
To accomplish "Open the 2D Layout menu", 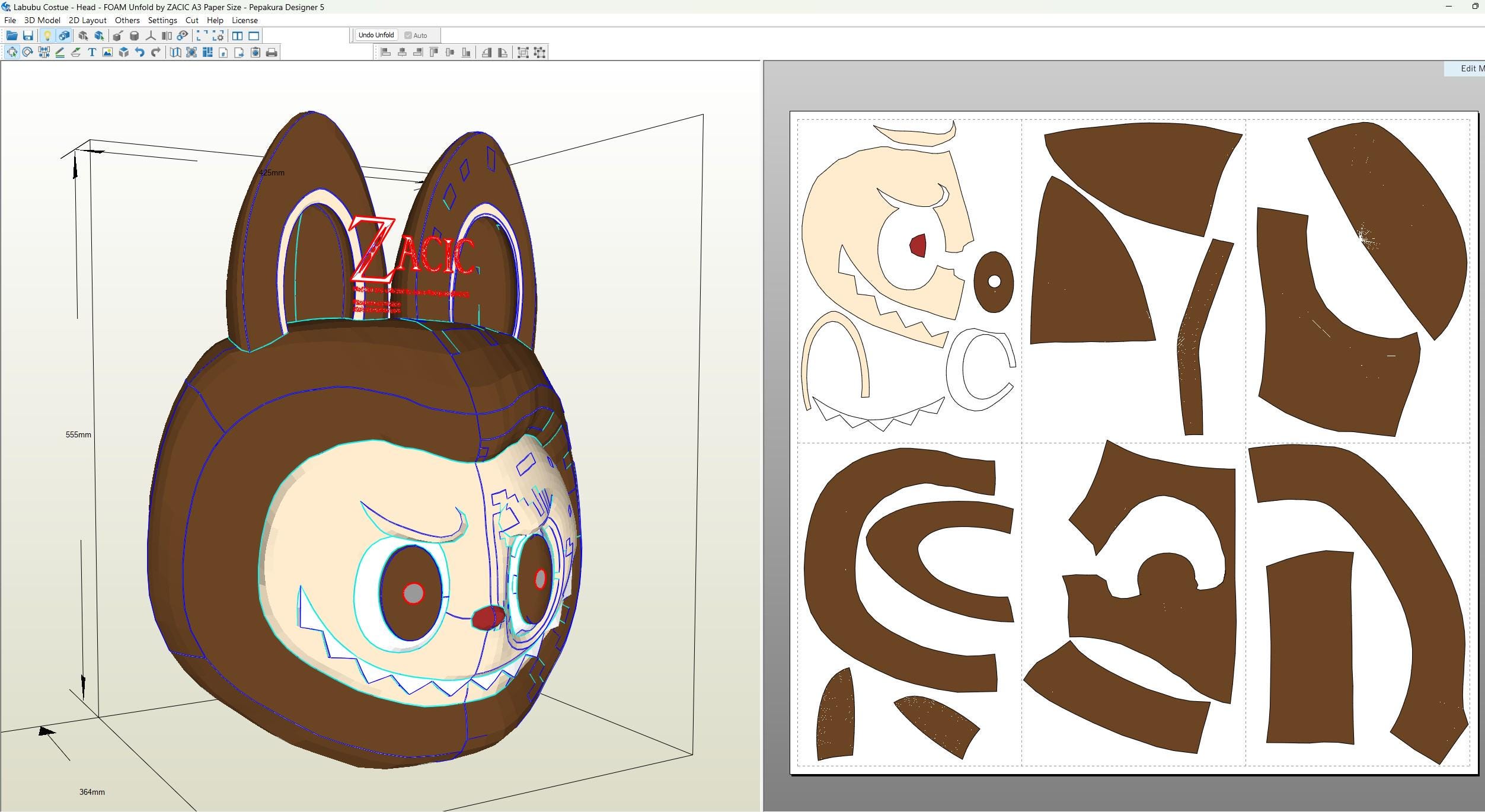I will pyautogui.click(x=87, y=20).
